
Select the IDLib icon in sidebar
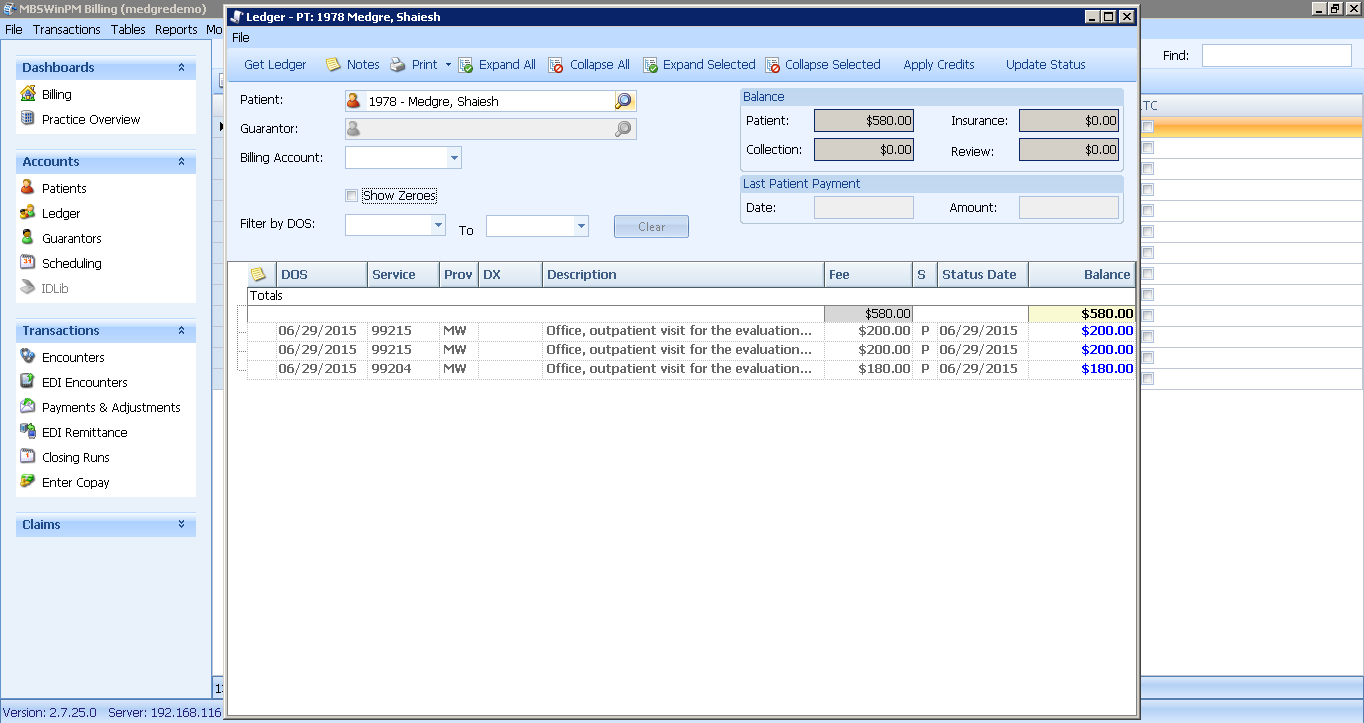coord(28,288)
